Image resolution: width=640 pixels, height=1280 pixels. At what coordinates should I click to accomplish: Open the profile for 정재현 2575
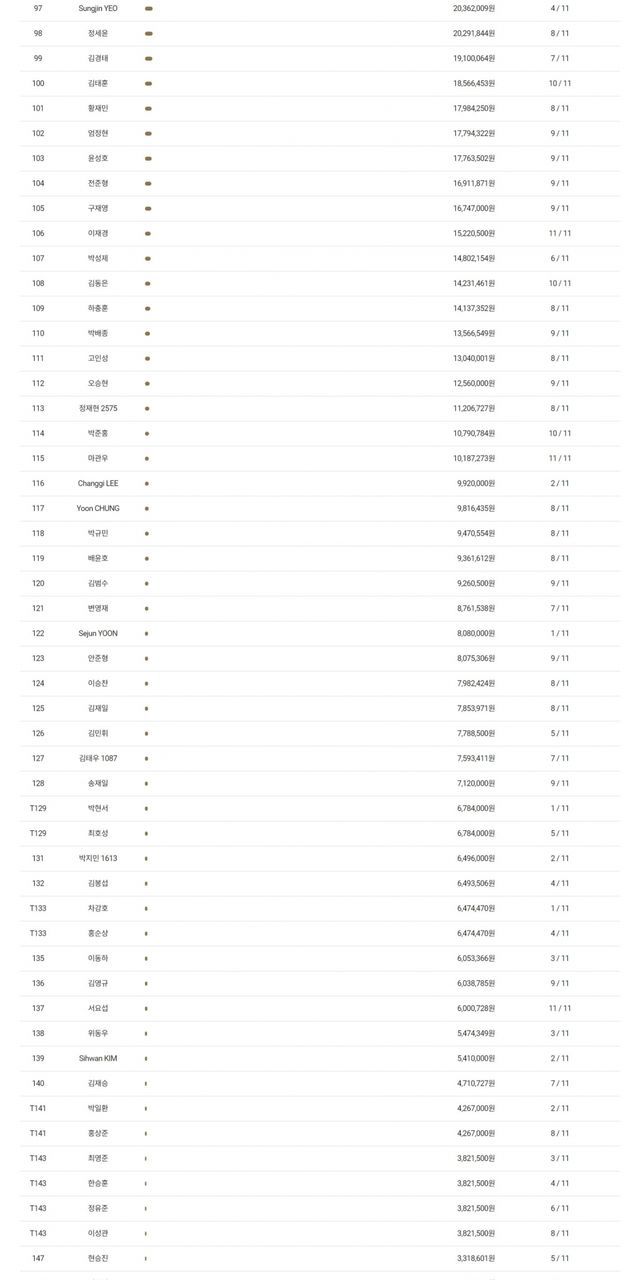click(98, 408)
